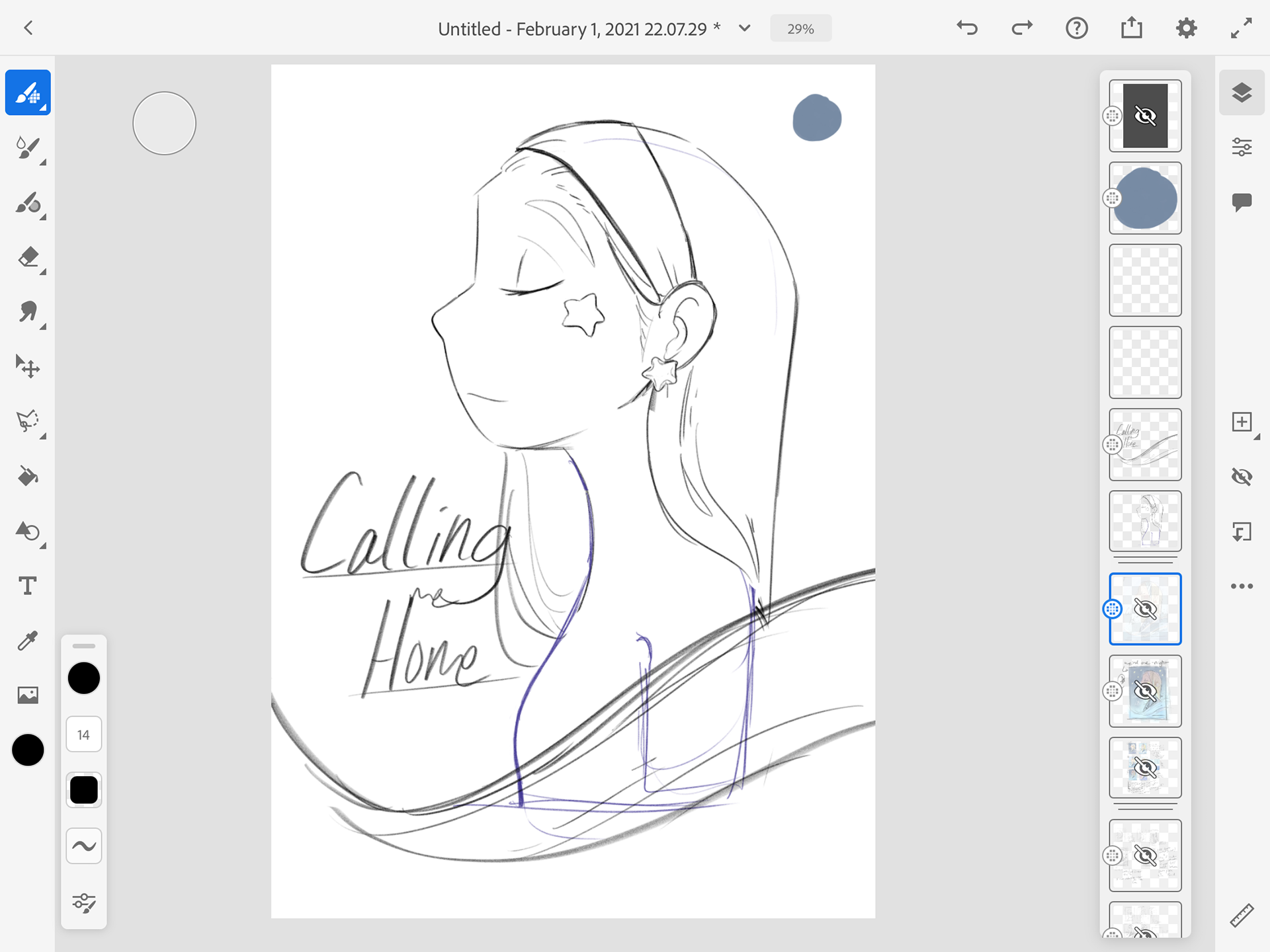Select the Eraser tool
Image resolution: width=1270 pixels, height=952 pixels.
[28, 257]
